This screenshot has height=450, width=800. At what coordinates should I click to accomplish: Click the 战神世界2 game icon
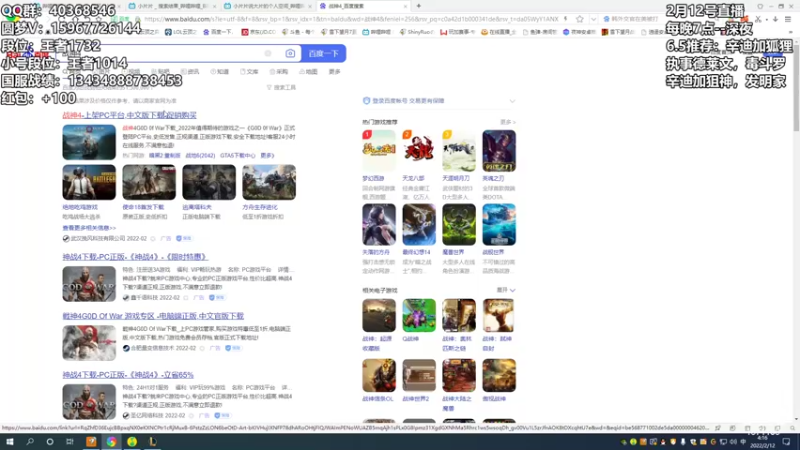click(419, 376)
